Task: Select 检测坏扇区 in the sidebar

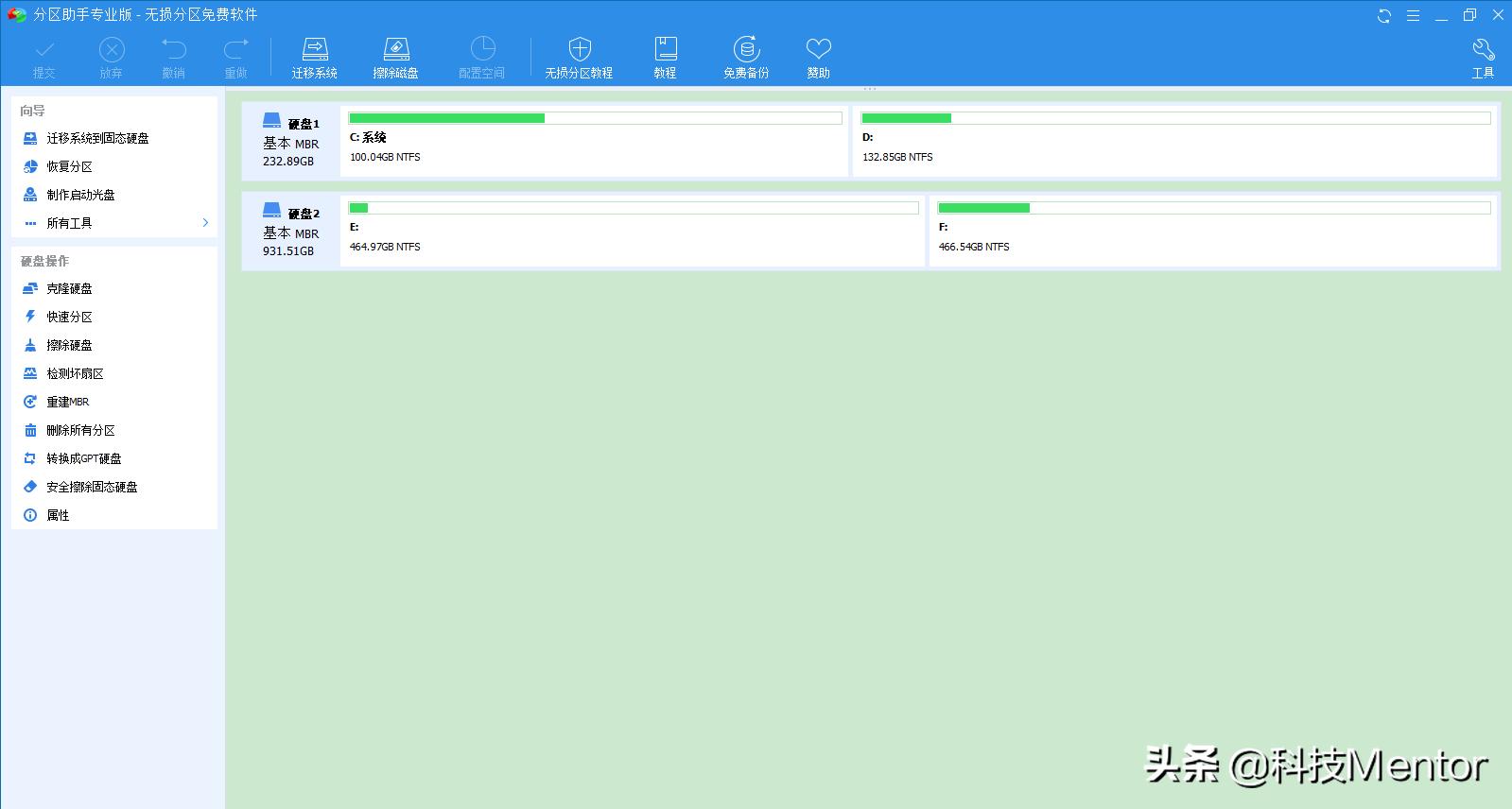Action: 75,373
